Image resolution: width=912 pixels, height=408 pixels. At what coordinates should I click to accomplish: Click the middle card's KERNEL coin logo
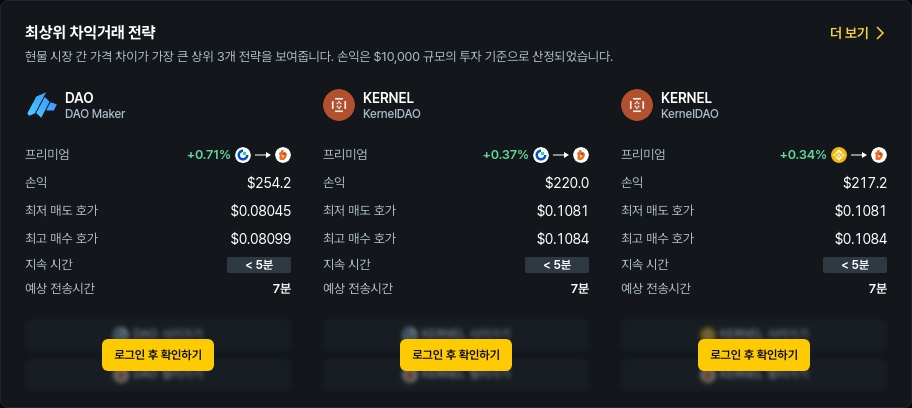point(338,105)
